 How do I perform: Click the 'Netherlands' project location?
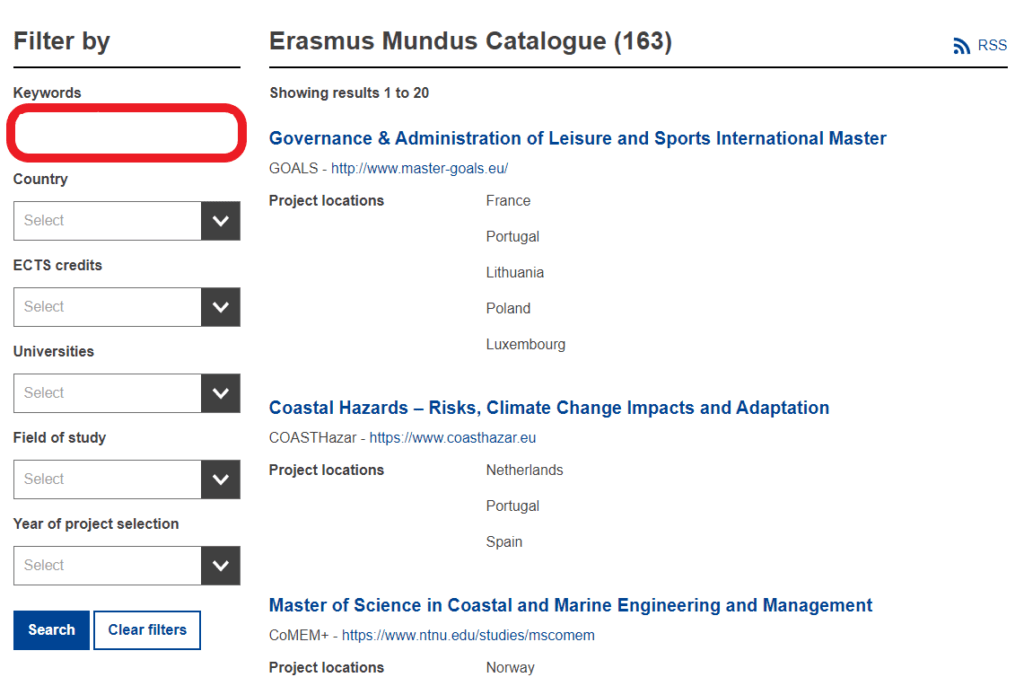pos(524,470)
